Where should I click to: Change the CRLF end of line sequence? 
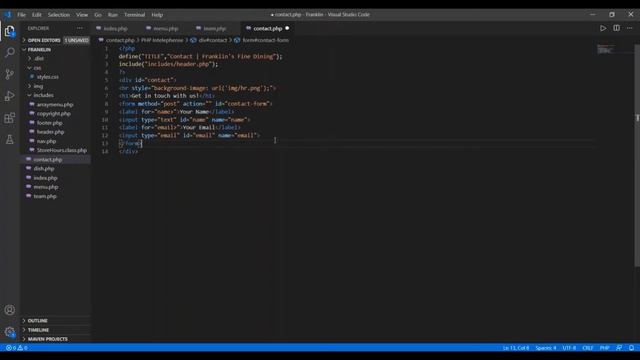point(588,348)
